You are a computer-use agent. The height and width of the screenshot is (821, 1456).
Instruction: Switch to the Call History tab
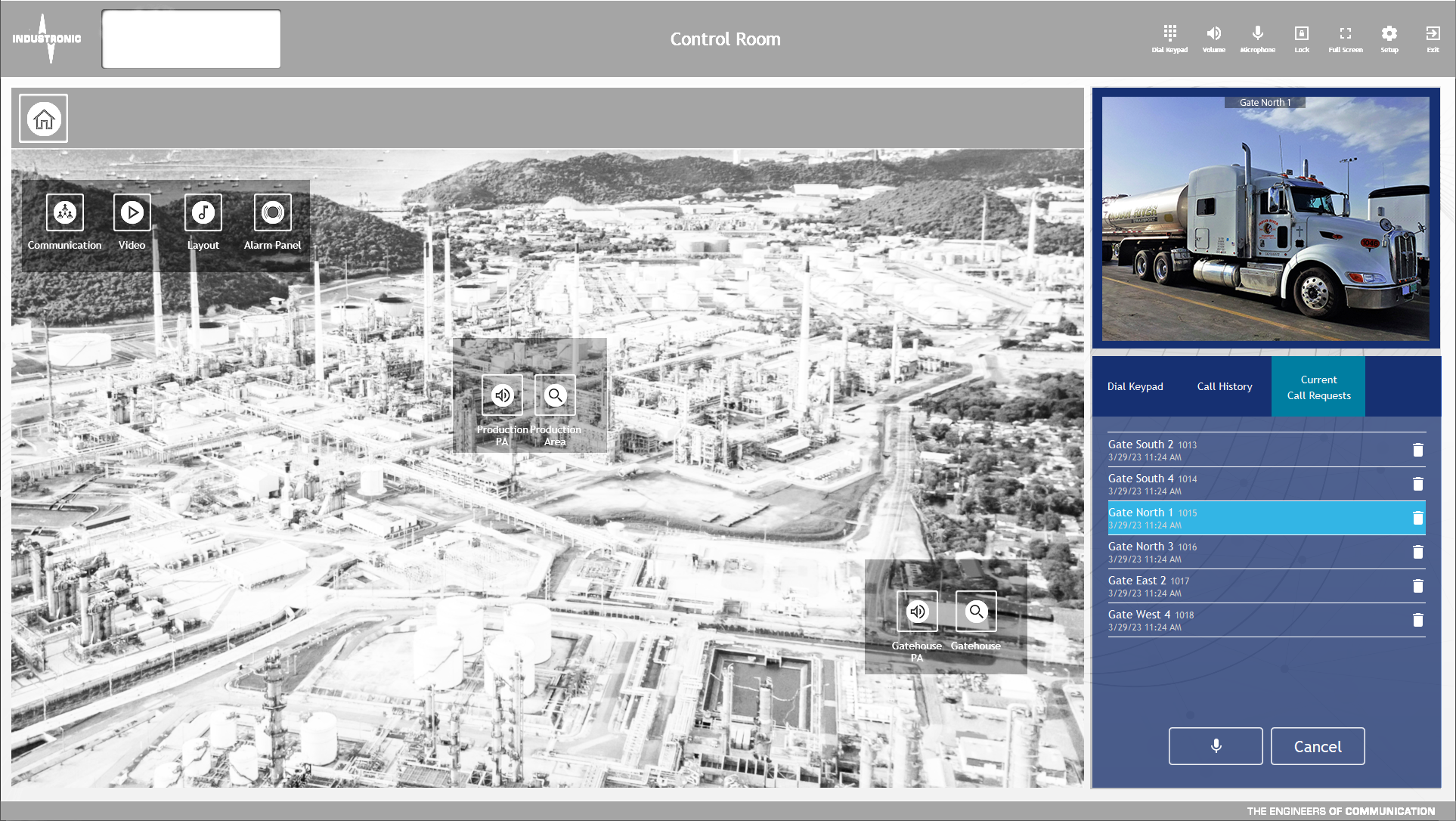1225,386
